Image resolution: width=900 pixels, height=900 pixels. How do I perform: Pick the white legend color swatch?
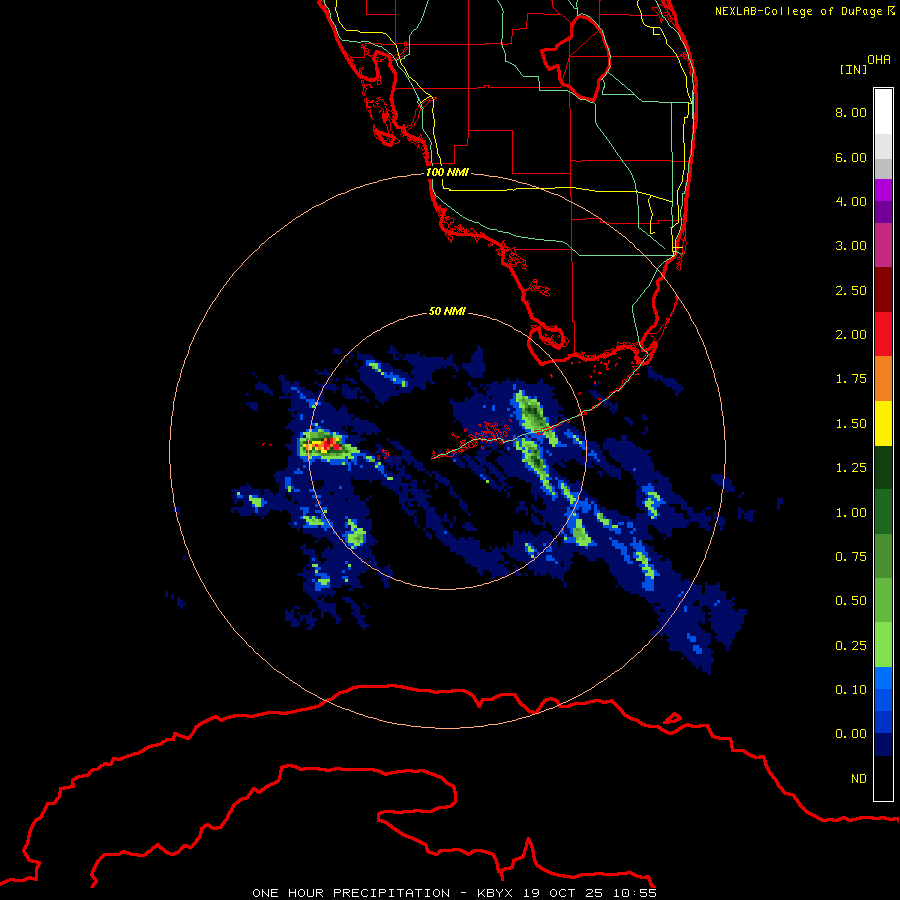(883, 111)
